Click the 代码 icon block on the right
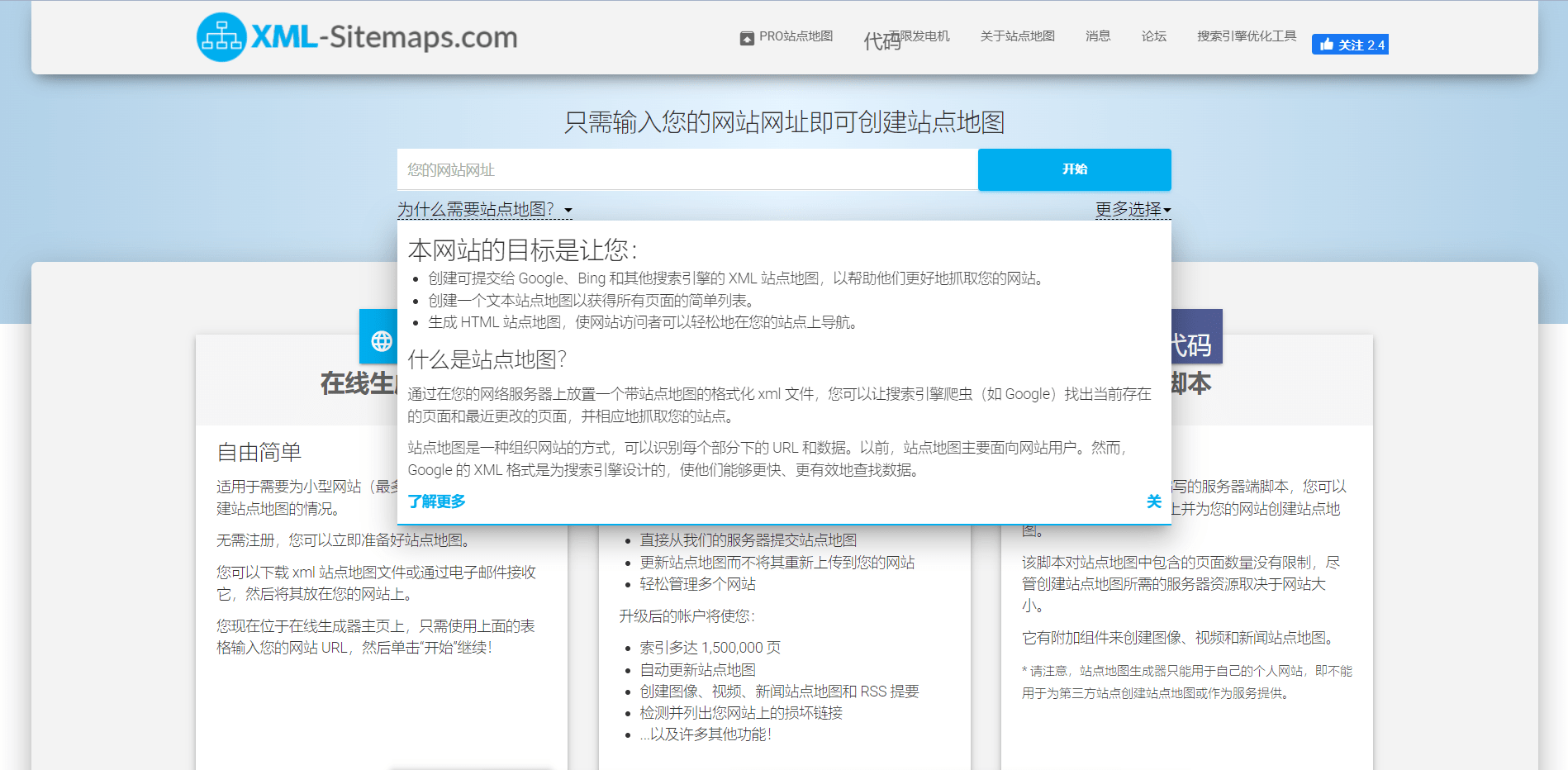The width and height of the screenshot is (1568, 770). [1195, 335]
